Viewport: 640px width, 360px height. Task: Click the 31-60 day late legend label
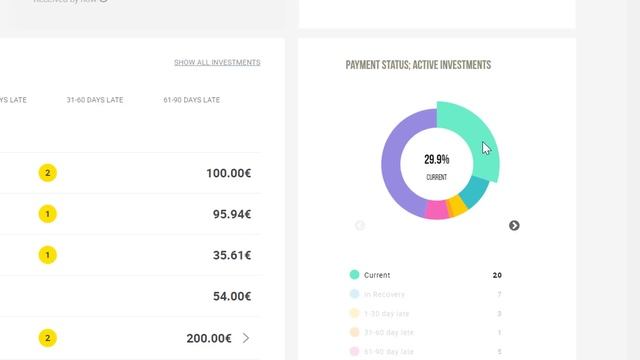tap(389, 332)
